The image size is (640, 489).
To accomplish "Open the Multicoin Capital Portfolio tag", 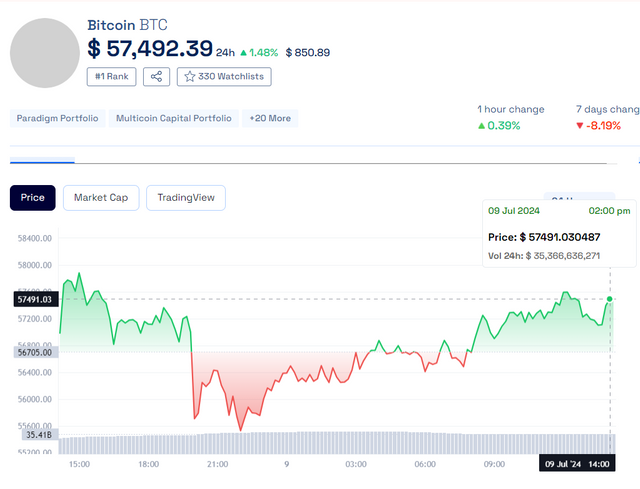I will [173, 118].
